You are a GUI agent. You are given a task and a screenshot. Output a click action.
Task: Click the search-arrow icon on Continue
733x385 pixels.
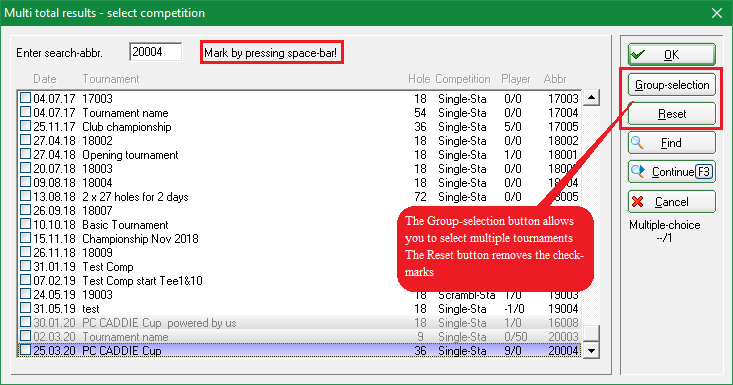pyautogui.click(x=638, y=171)
